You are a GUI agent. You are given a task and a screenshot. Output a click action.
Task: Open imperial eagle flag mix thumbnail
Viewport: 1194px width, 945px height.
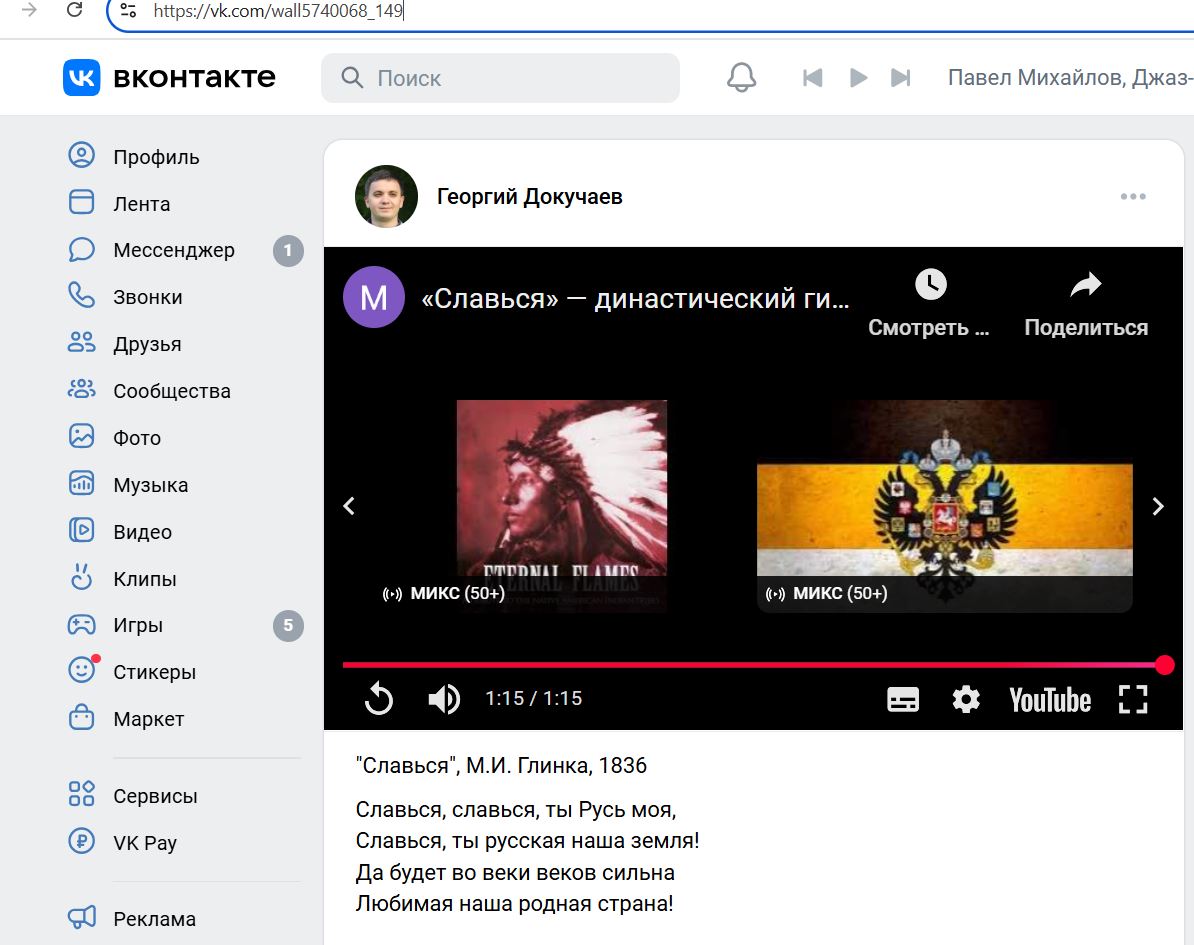(944, 506)
